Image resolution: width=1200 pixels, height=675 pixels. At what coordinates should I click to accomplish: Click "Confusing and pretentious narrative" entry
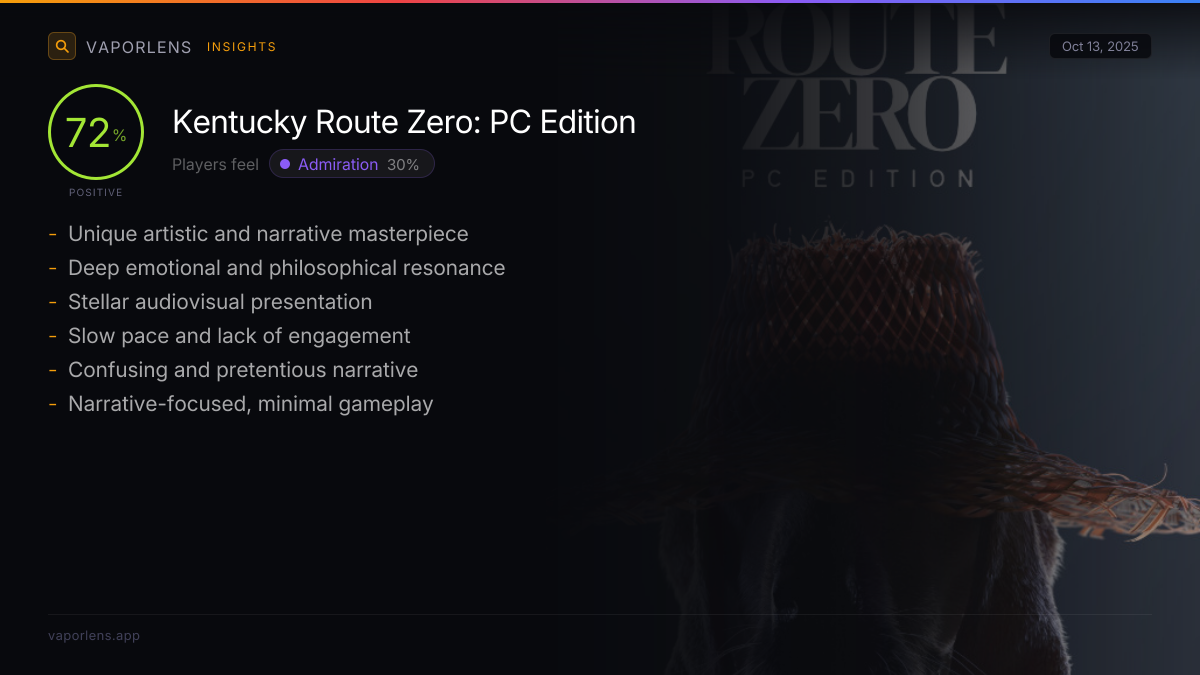pyautogui.click(x=243, y=370)
